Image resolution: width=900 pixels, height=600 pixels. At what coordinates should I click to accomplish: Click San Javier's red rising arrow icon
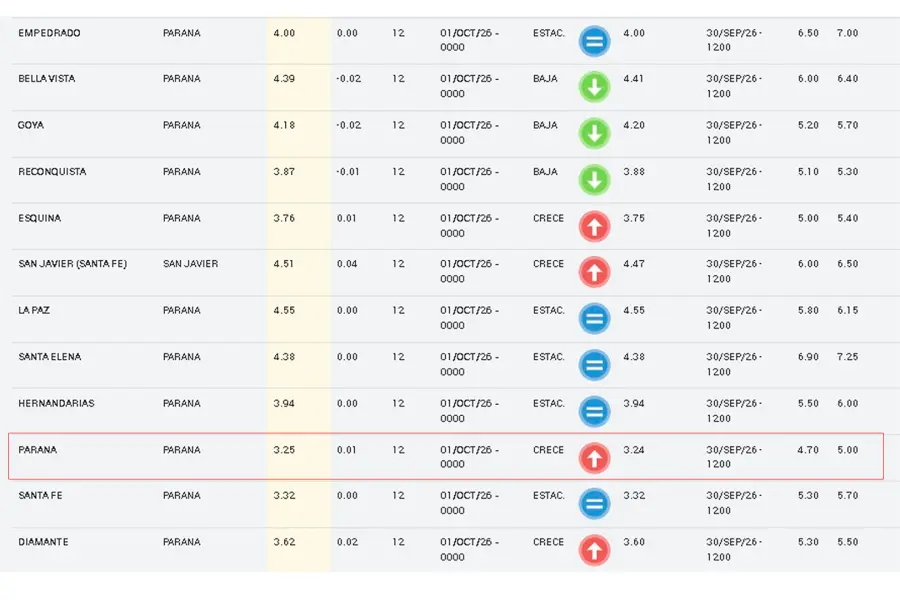tap(594, 272)
